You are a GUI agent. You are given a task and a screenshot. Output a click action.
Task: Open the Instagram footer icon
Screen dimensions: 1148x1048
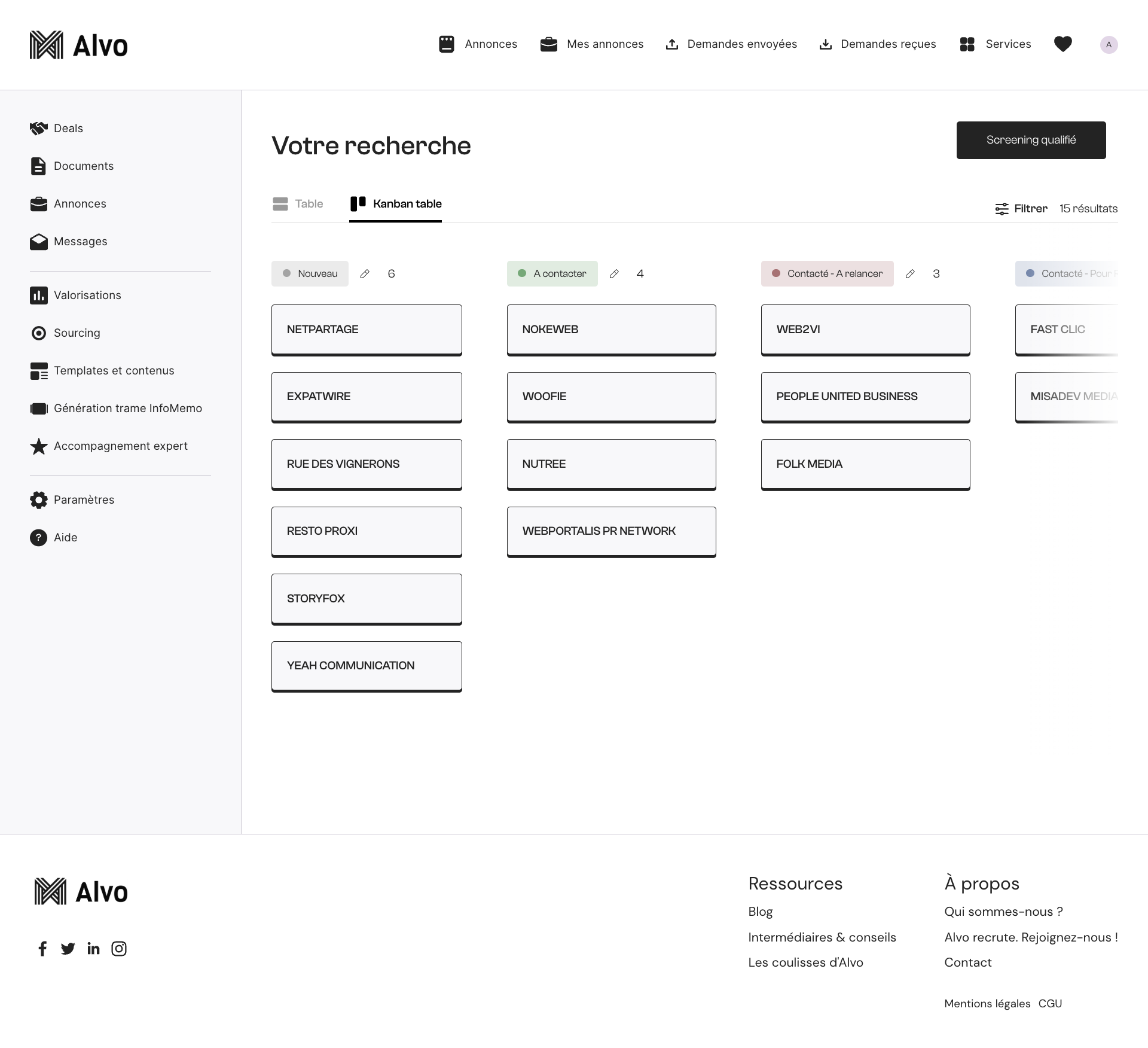[119, 949]
